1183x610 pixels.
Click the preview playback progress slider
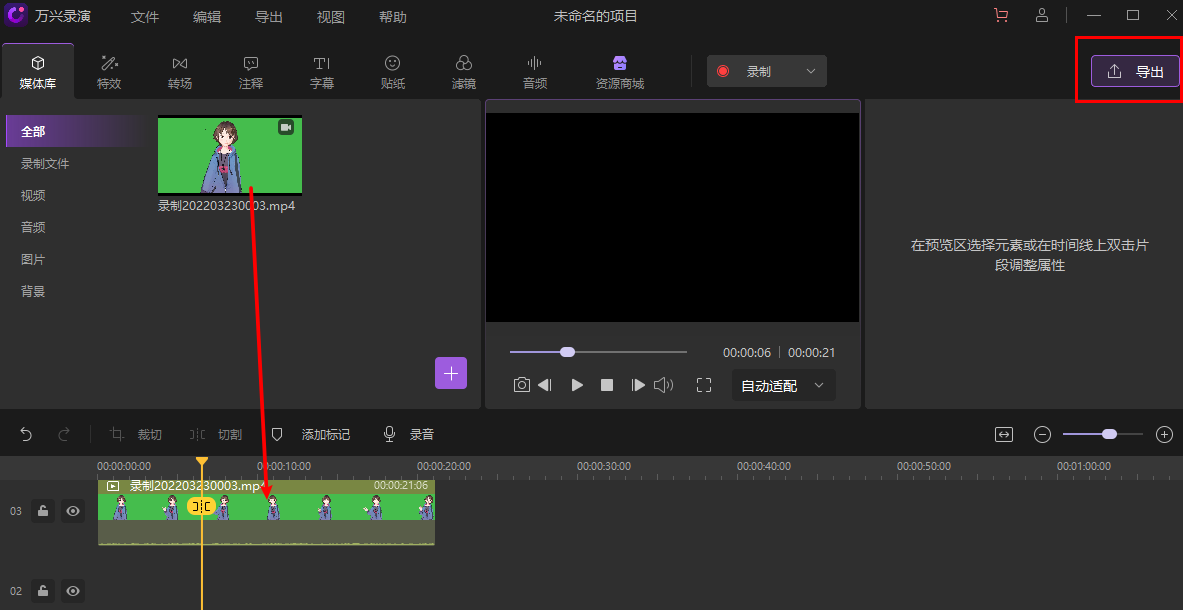point(598,352)
